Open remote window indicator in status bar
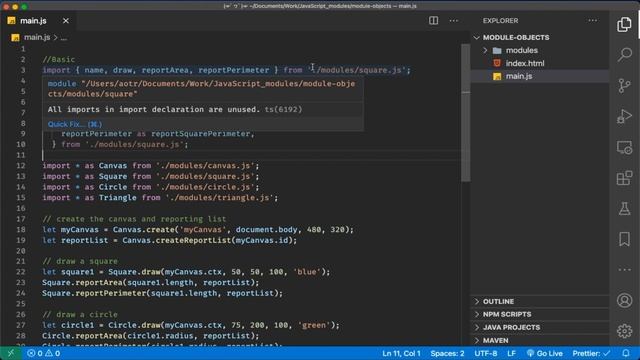The height and width of the screenshot is (360, 640). pos(11,353)
